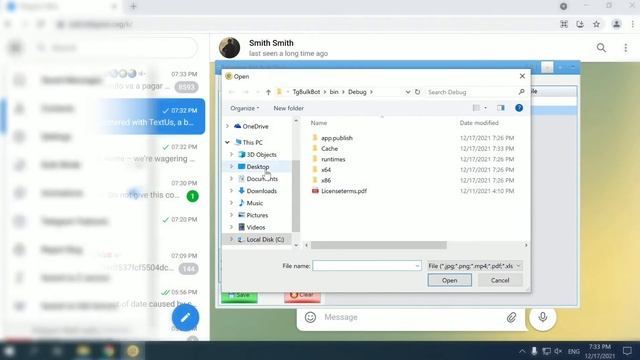Open the chat more-options menu
The image size is (640, 360).
click(x=626, y=48)
